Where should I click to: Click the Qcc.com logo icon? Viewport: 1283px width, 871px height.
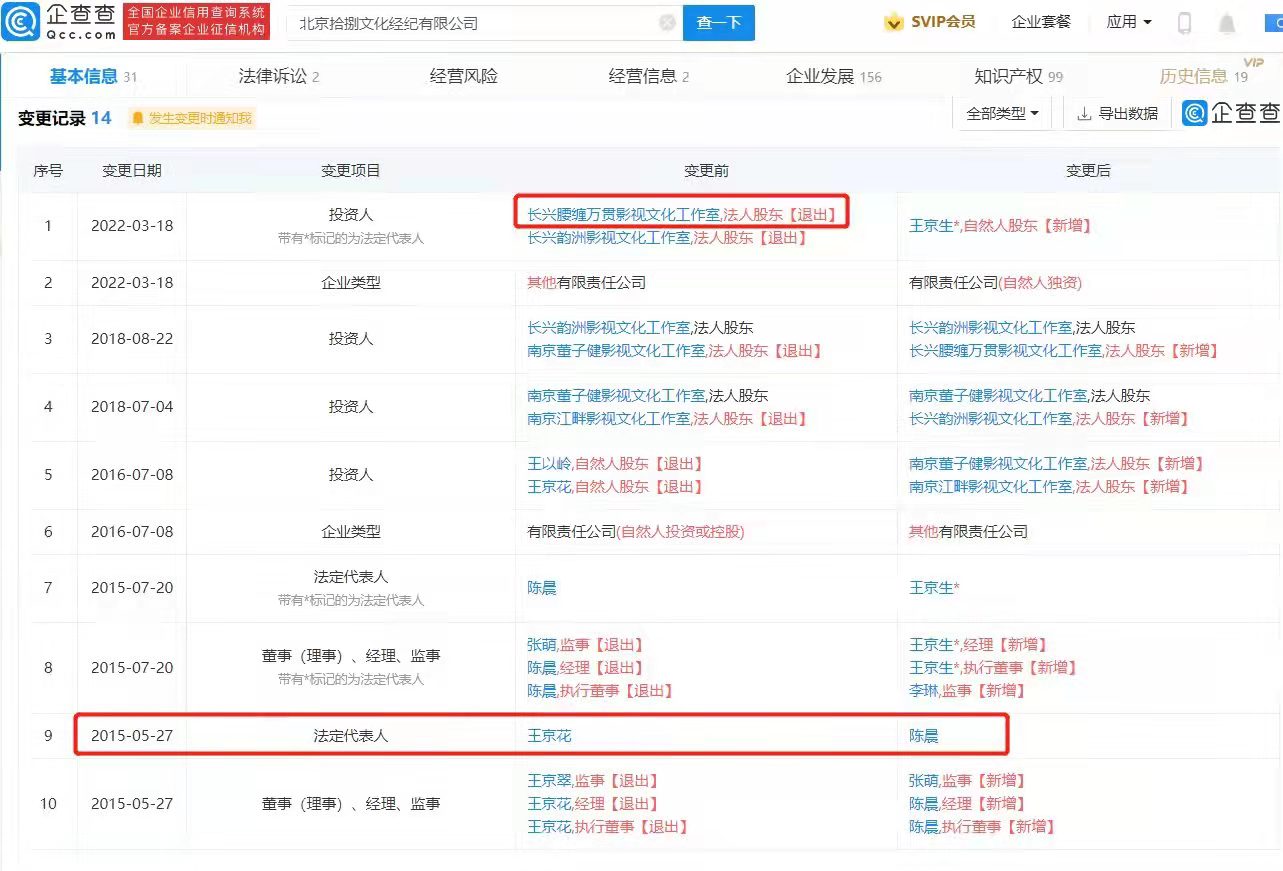pyautogui.click(x=21, y=21)
